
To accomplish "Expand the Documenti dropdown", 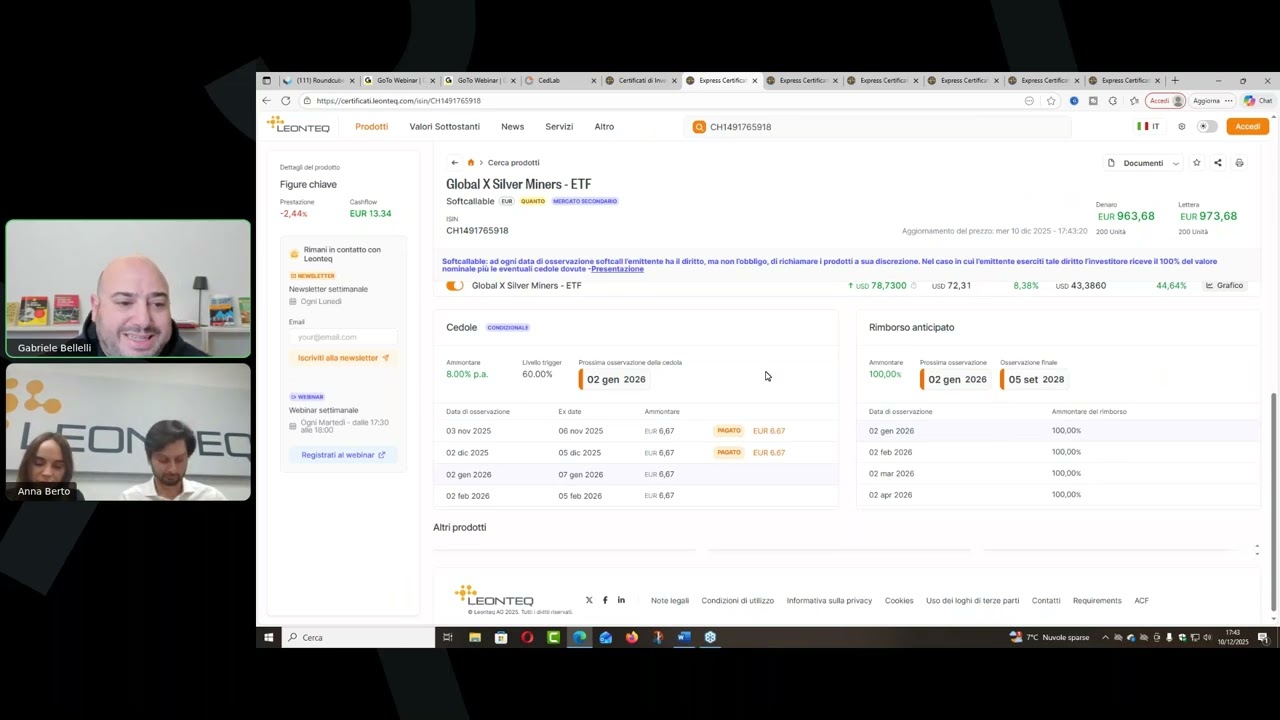I will click(1143, 163).
